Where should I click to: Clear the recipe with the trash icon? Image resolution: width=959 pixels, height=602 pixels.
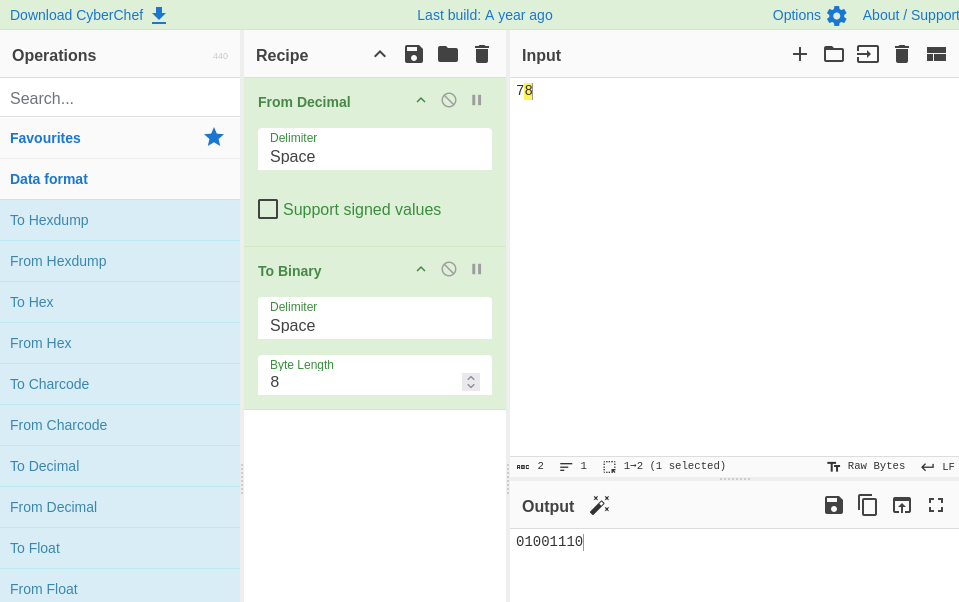(x=482, y=54)
